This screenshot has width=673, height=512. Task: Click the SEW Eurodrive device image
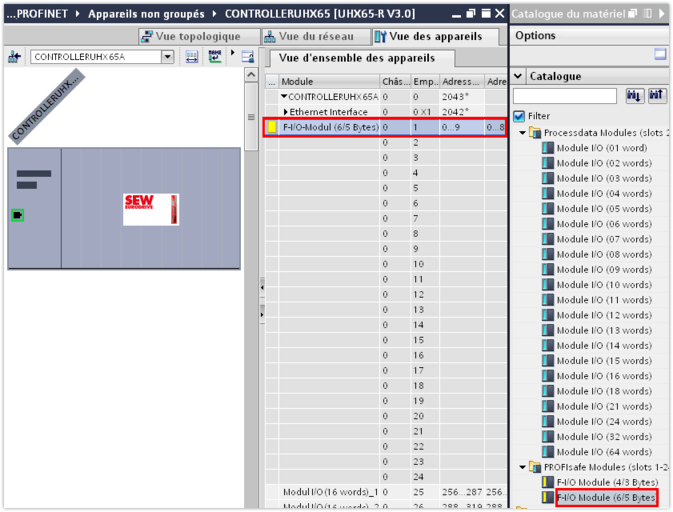tap(150, 209)
